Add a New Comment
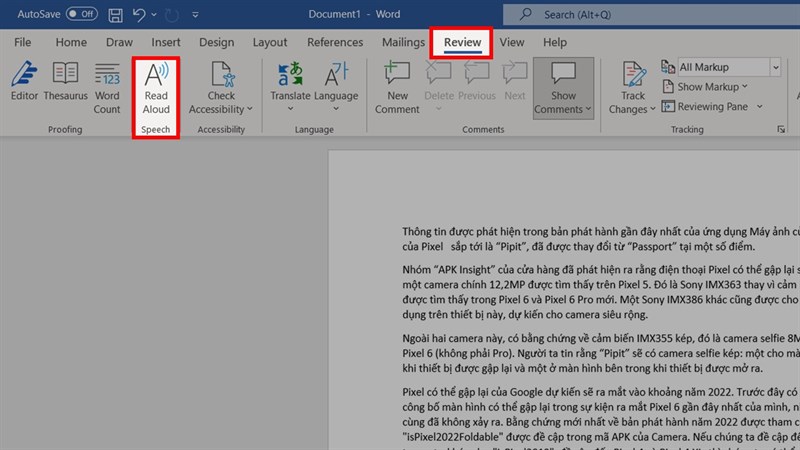The image size is (800, 450). 397,88
